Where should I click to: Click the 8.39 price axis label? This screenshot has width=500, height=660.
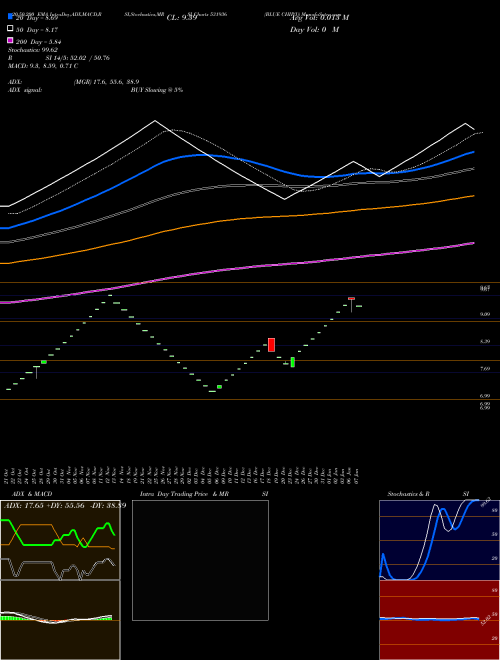click(x=485, y=341)
